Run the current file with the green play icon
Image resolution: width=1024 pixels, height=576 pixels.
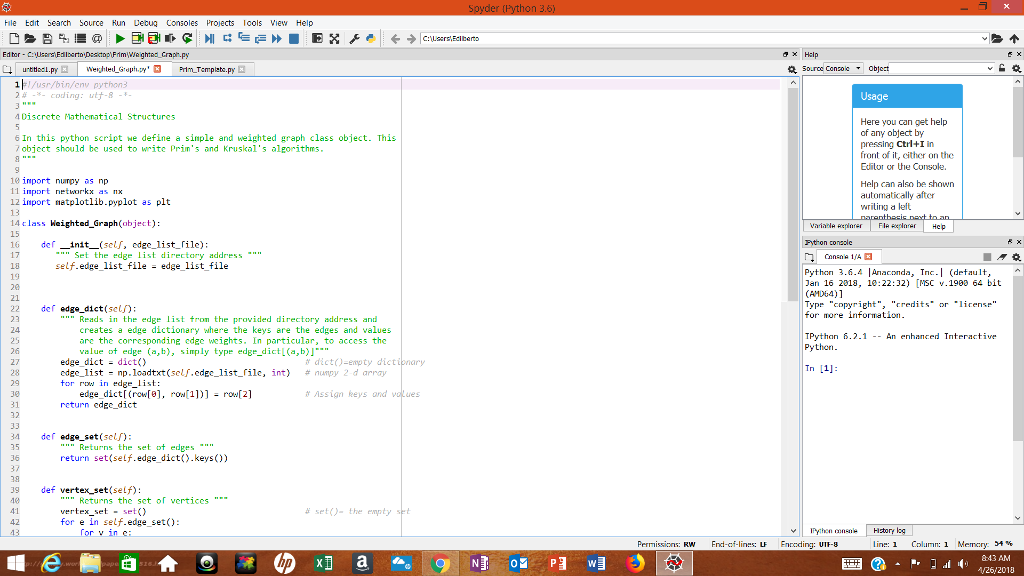(121, 38)
